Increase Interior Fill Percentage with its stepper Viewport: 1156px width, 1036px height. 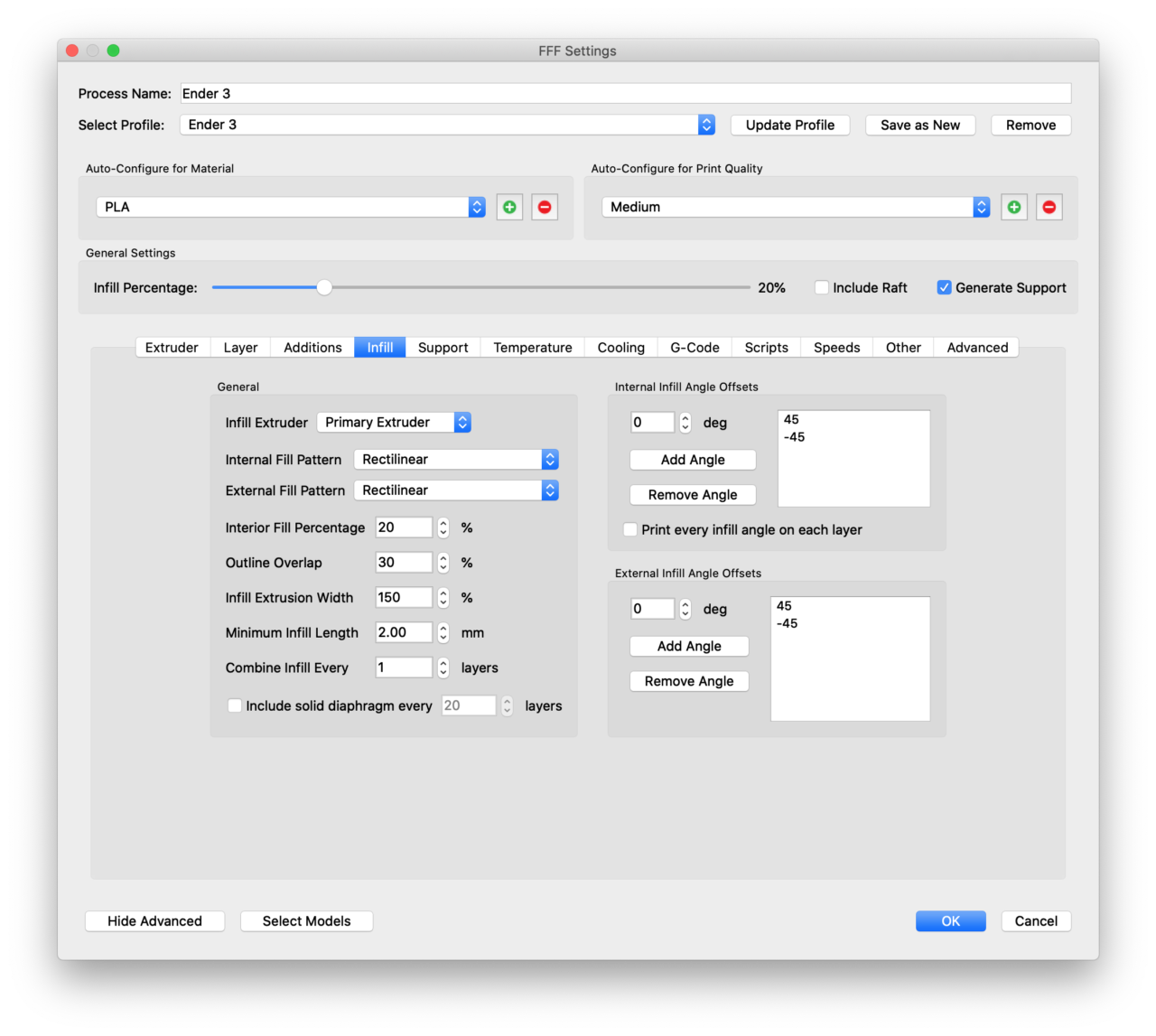(442, 523)
